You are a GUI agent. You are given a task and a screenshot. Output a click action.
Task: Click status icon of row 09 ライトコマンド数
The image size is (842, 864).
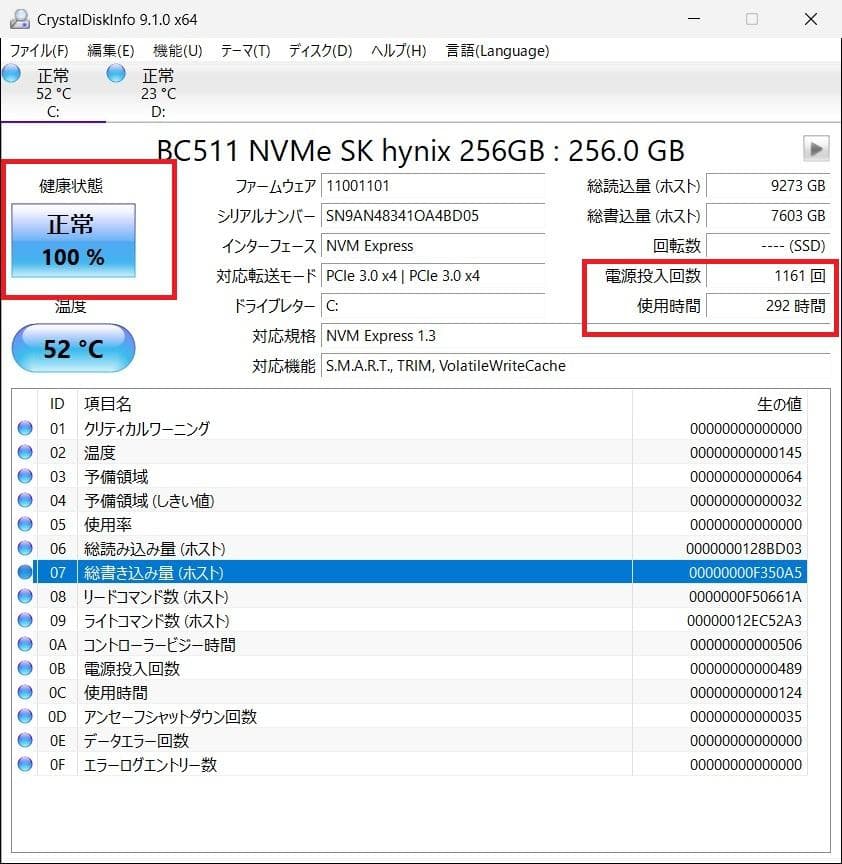tap(25, 620)
